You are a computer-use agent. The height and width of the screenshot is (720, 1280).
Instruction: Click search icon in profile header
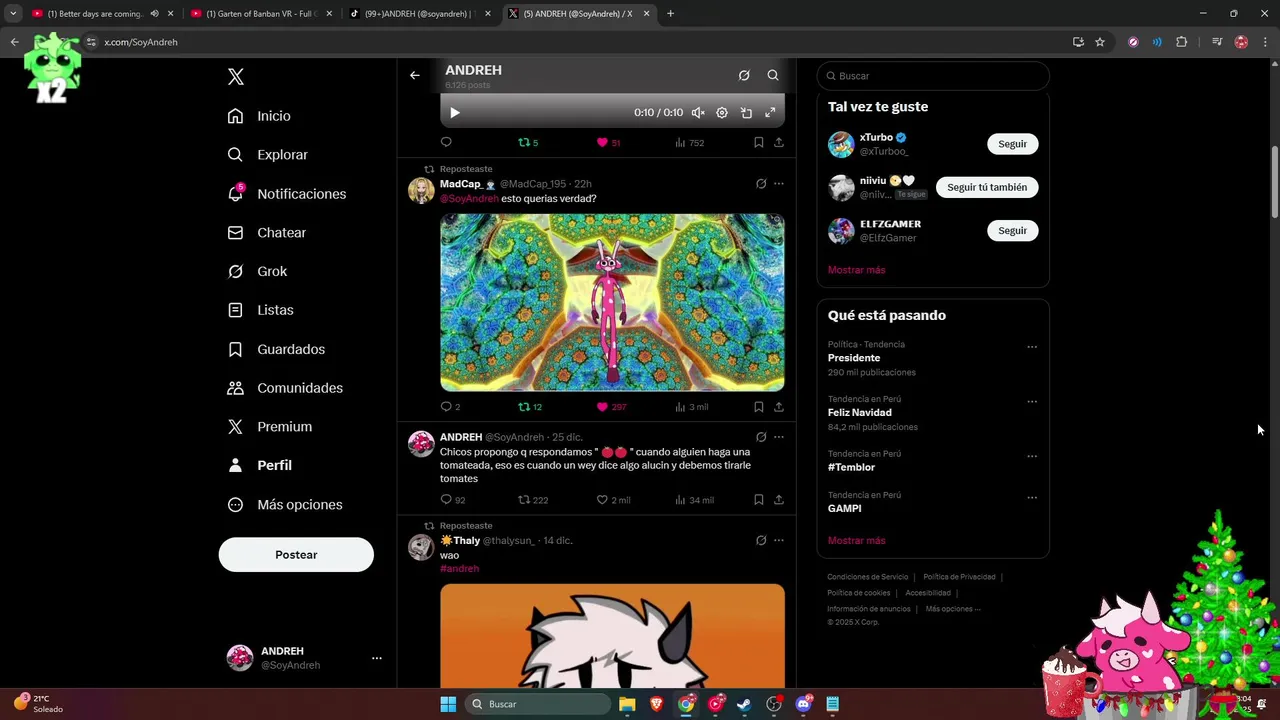pyautogui.click(x=773, y=75)
